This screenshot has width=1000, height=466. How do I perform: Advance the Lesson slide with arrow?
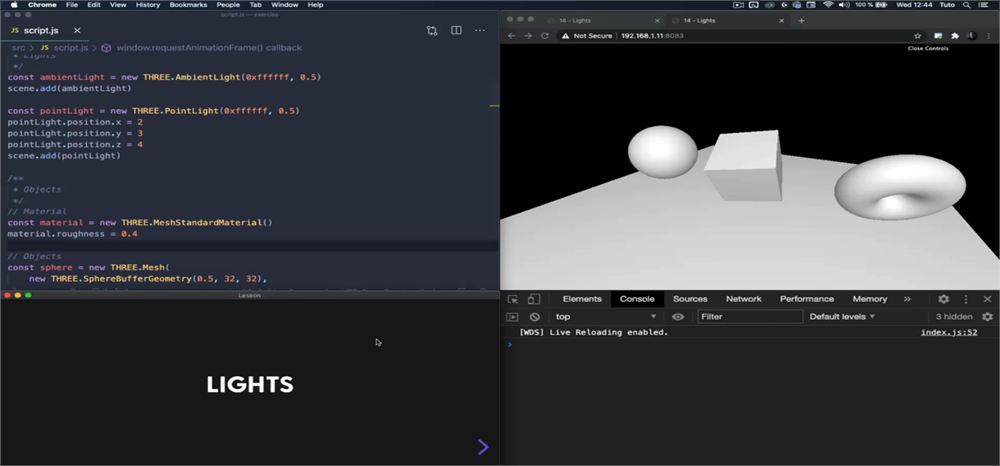coord(483,447)
